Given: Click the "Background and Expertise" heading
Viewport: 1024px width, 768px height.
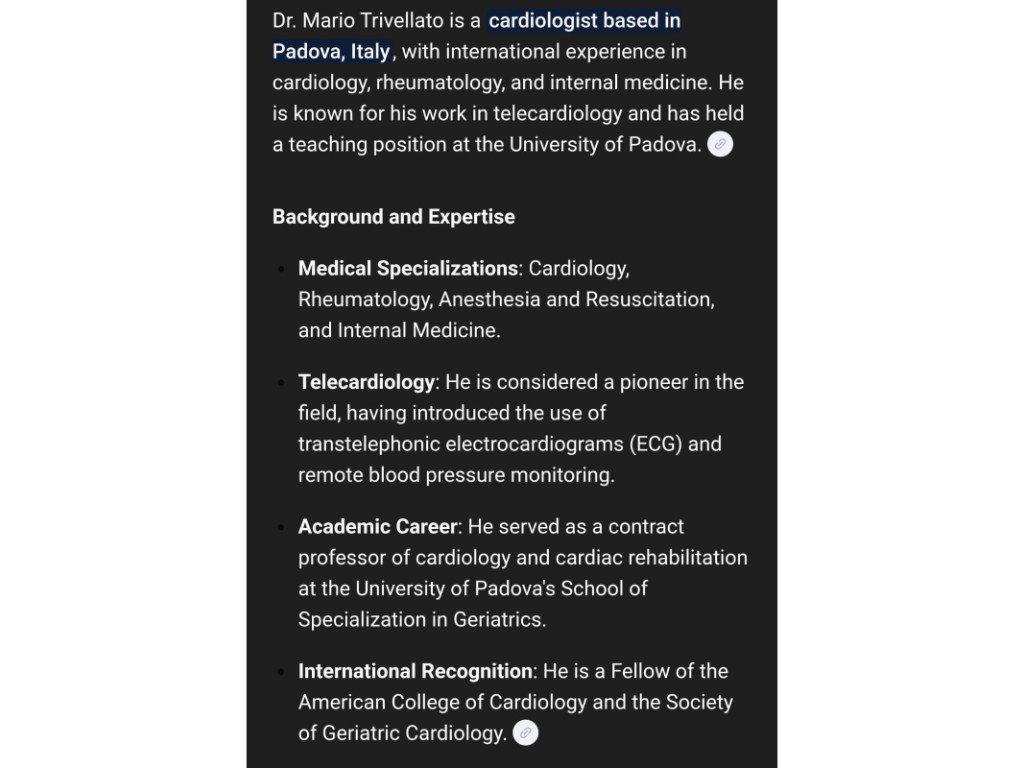Looking at the screenshot, I should pos(393,217).
